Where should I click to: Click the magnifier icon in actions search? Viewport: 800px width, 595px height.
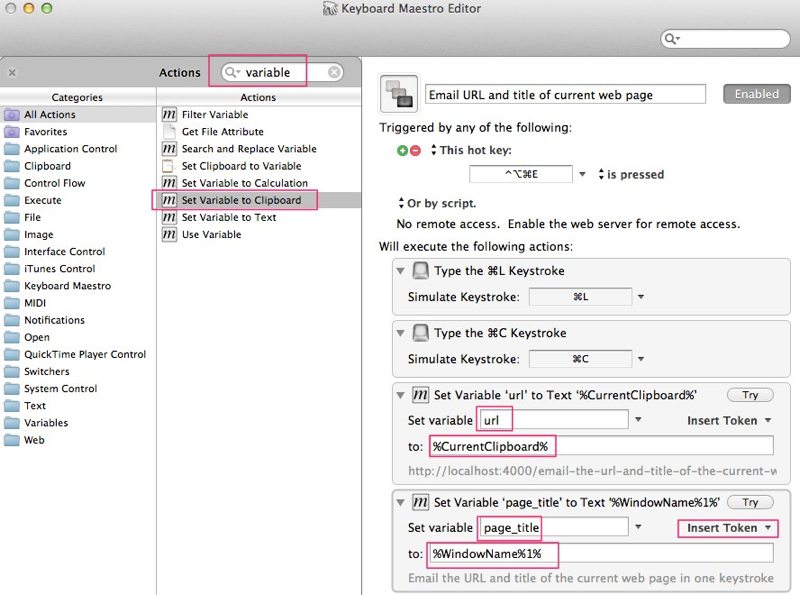pos(232,72)
